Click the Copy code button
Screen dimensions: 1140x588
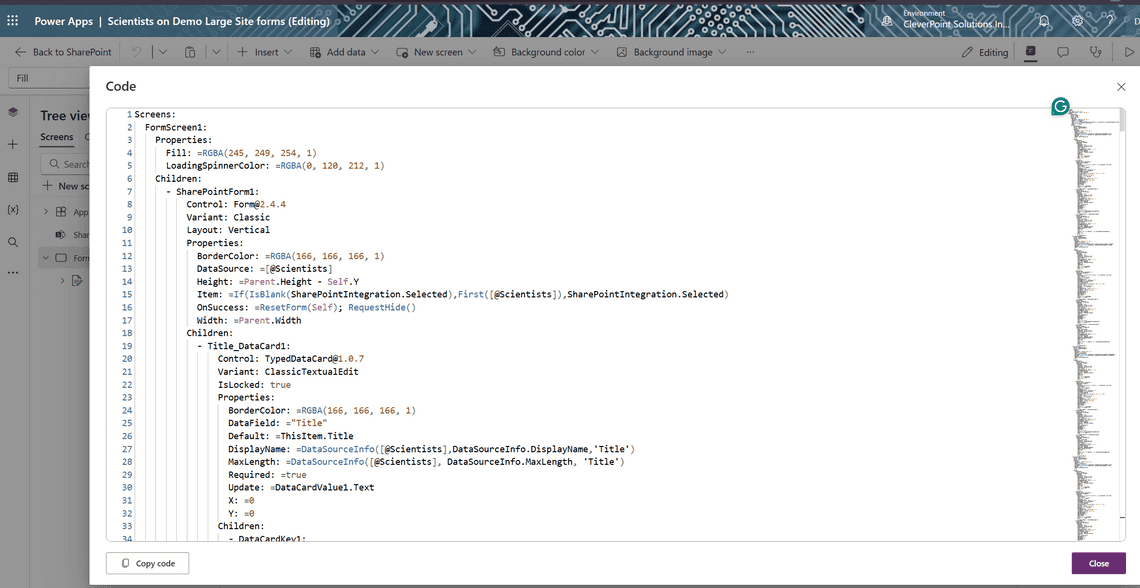[x=147, y=563]
